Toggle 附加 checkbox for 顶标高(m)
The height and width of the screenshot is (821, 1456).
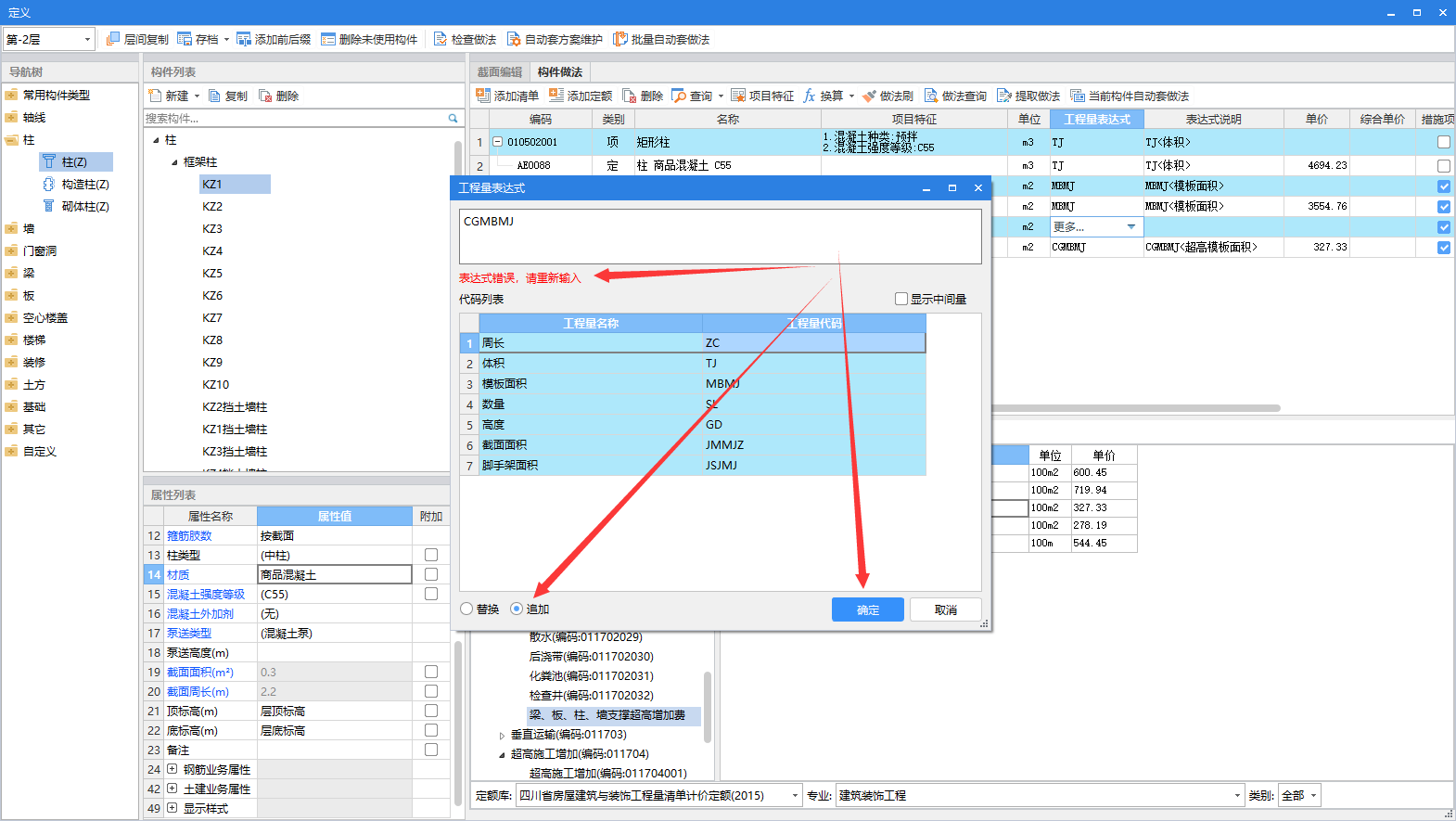(x=431, y=711)
